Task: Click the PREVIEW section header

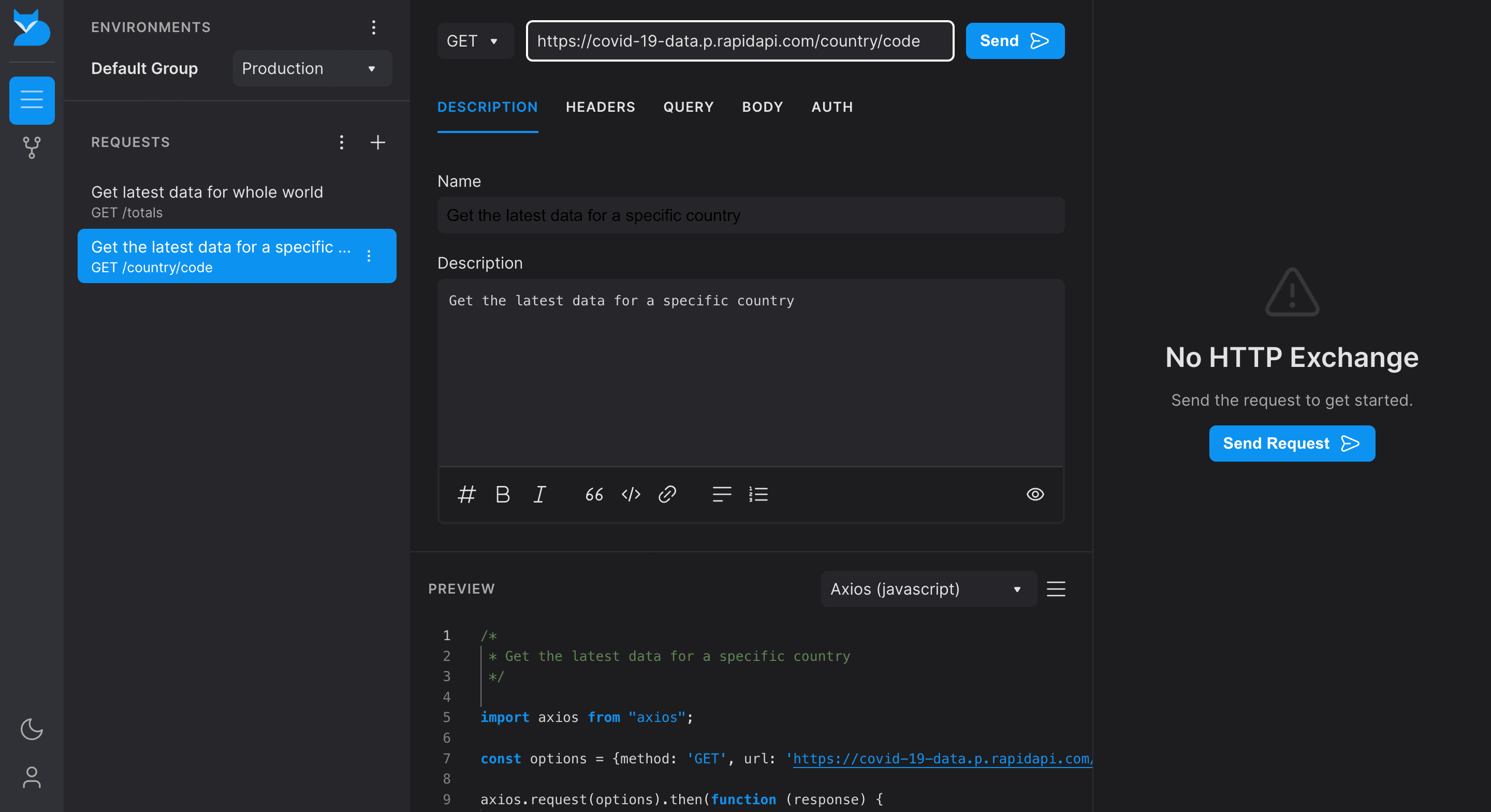Action: (x=461, y=589)
